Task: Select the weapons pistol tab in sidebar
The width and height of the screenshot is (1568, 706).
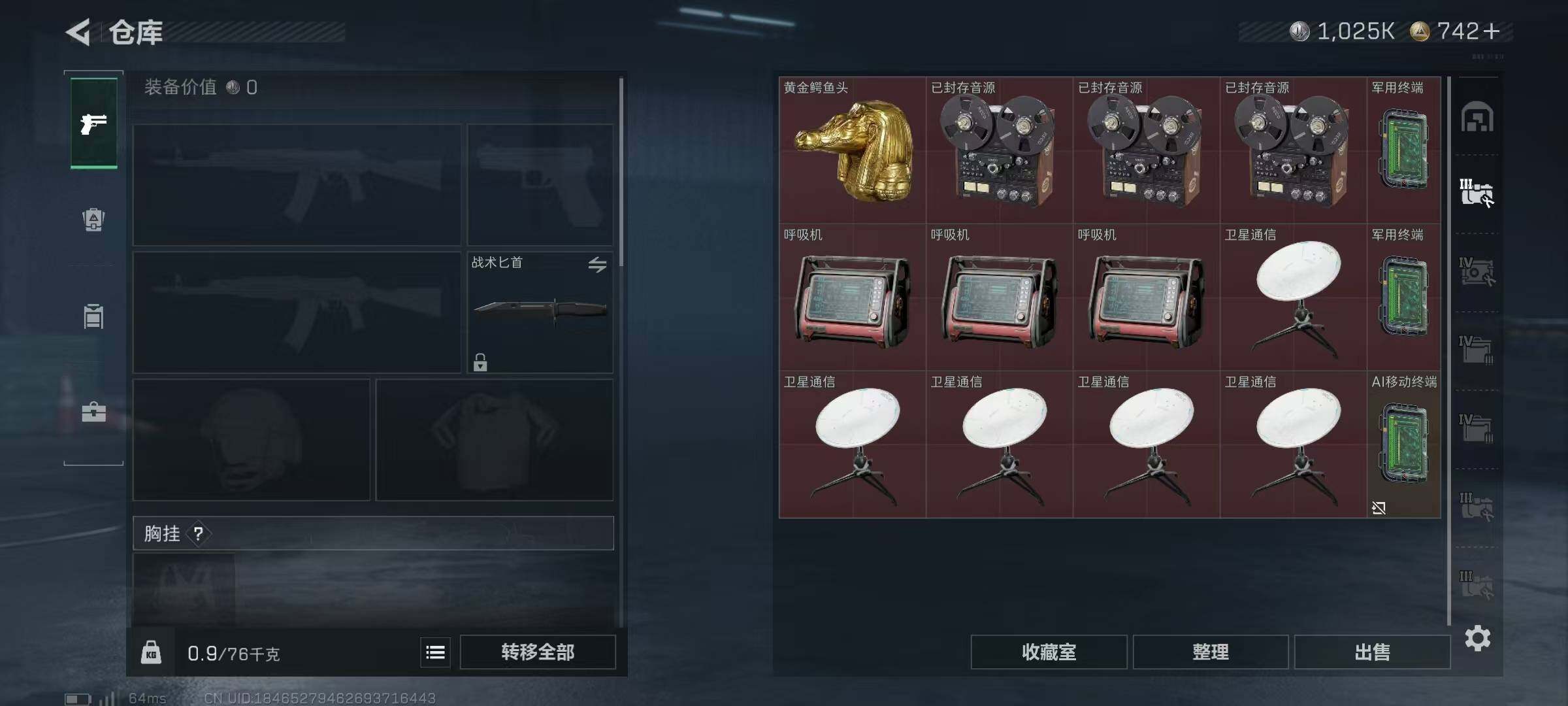Action: (x=93, y=124)
